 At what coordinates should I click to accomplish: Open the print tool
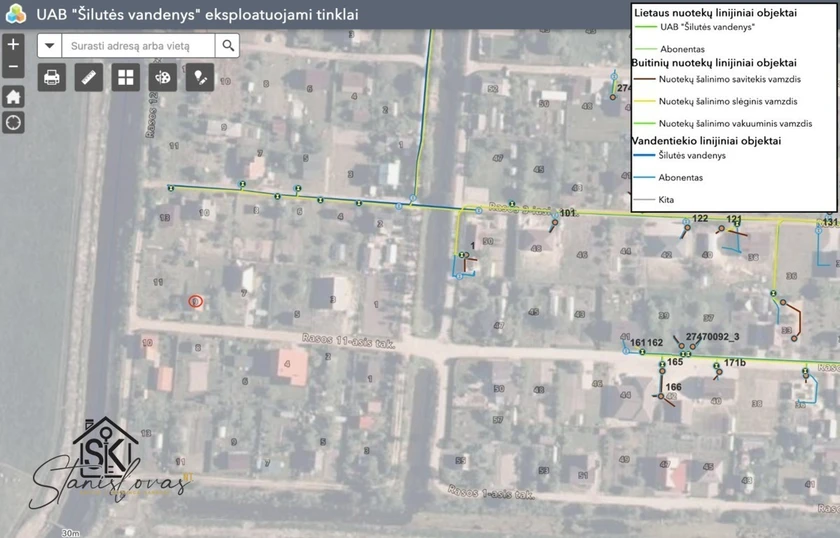pos(51,78)
